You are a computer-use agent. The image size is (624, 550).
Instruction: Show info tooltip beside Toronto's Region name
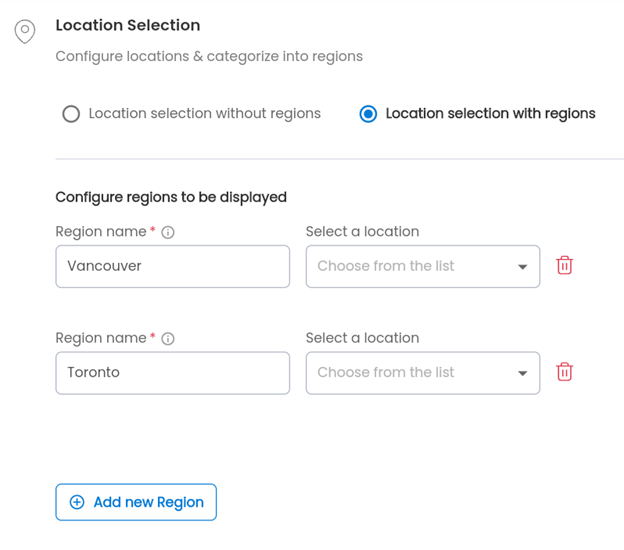click(168, 339)
